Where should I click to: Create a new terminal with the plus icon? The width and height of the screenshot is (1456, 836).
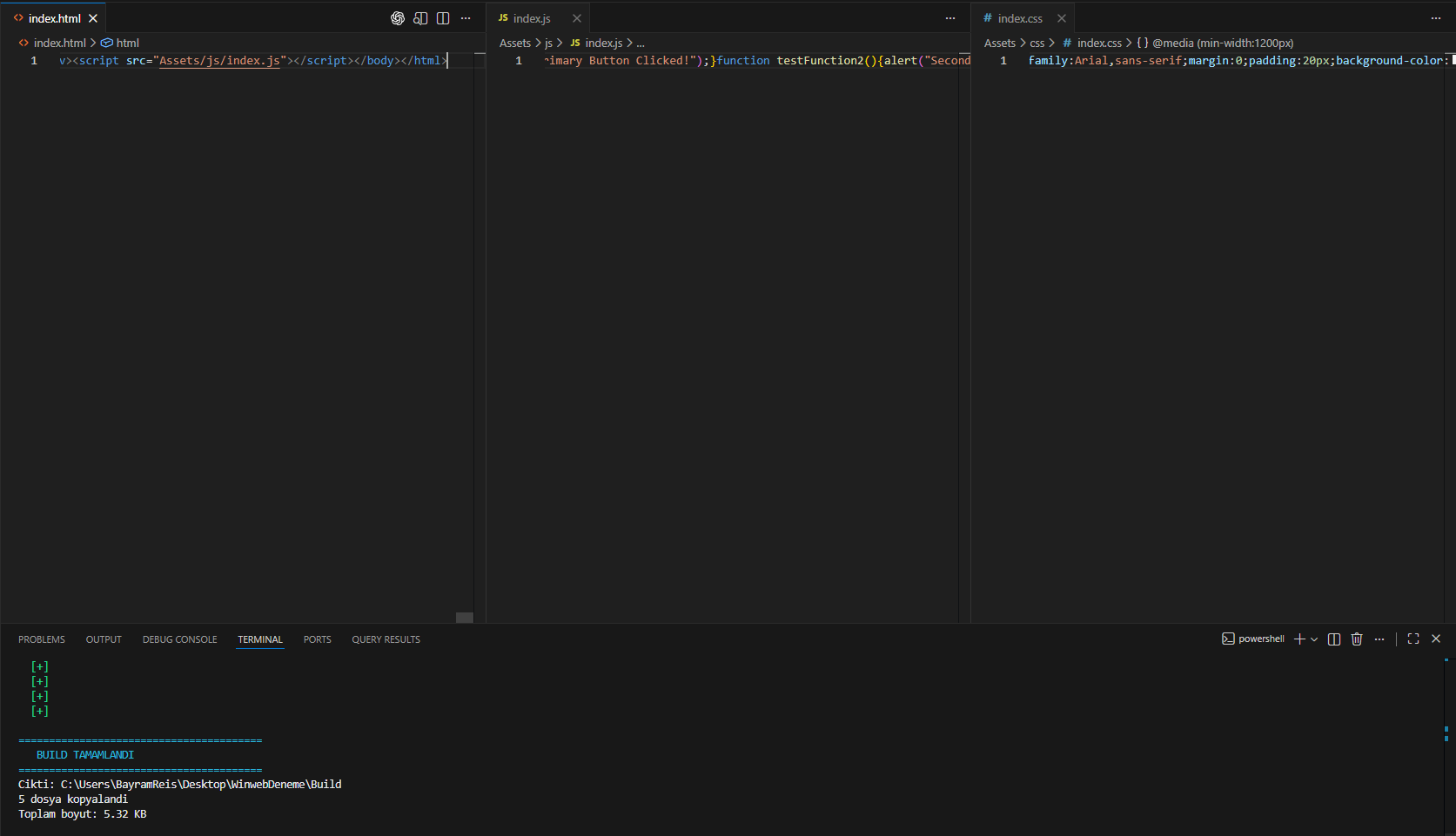coord(1299,639)
